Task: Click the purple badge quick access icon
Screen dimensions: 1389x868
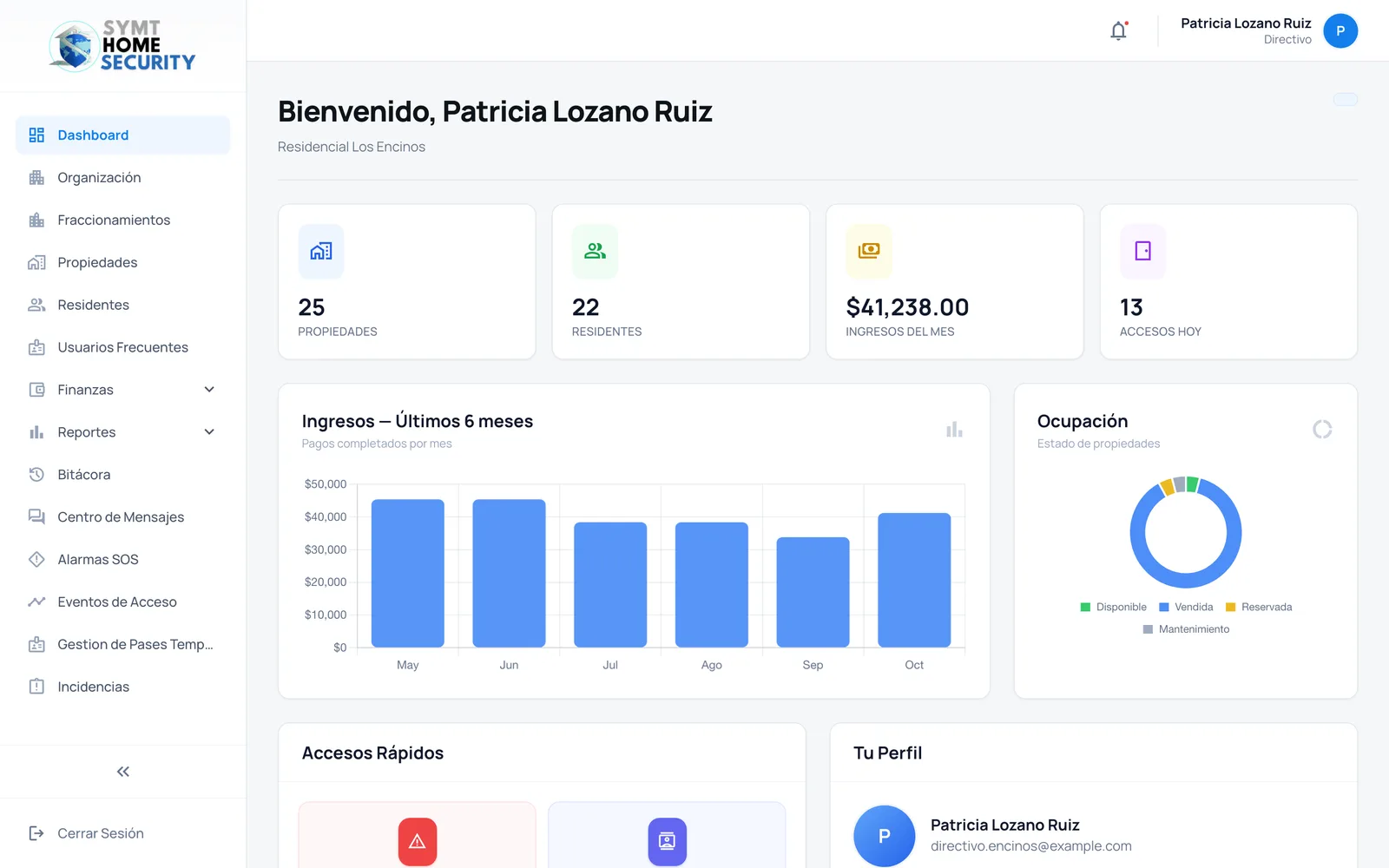Action: pos(667,841)
